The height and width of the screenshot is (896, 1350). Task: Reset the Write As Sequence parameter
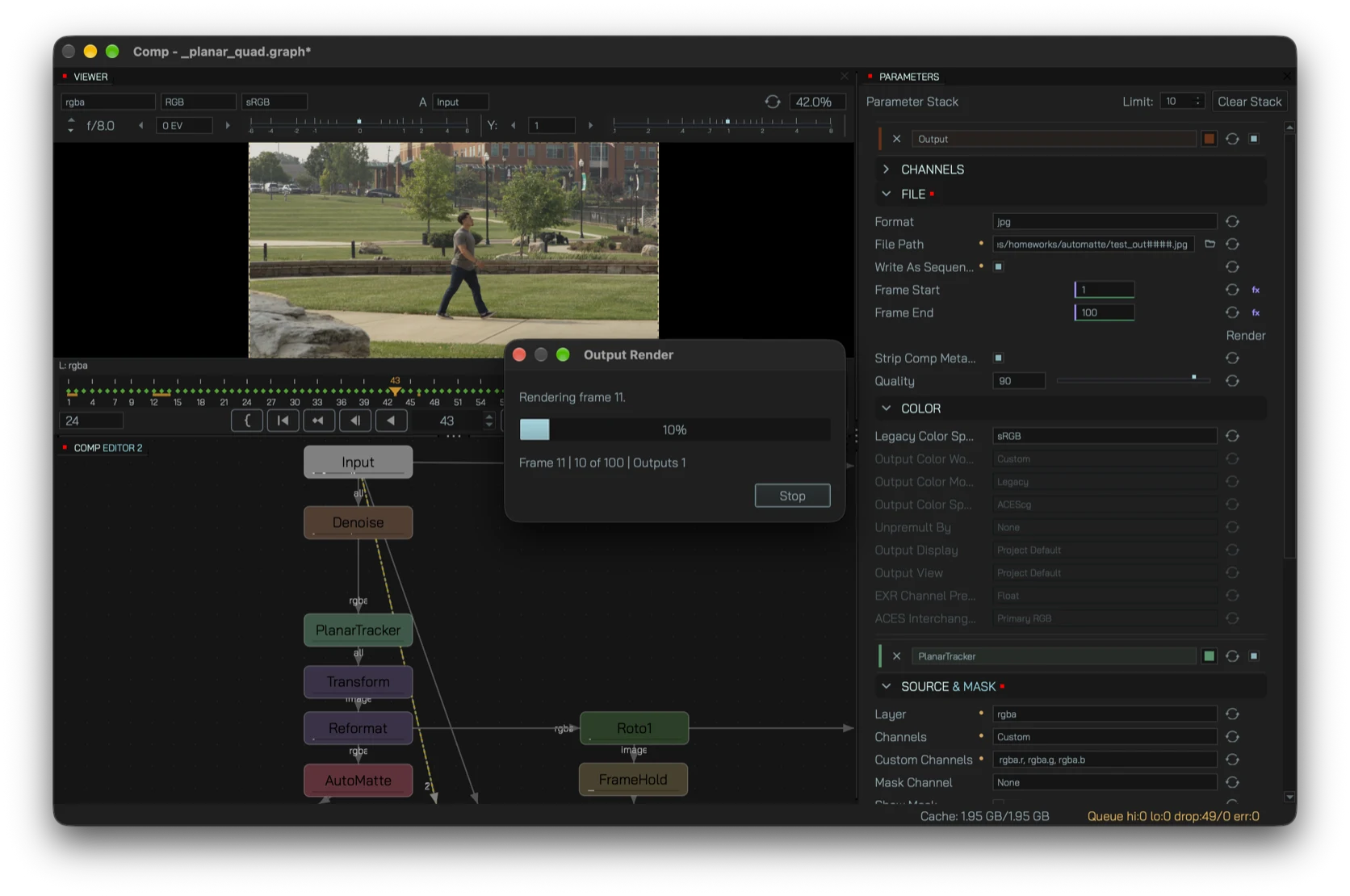pyautogui.click(x=1232, y=266)
